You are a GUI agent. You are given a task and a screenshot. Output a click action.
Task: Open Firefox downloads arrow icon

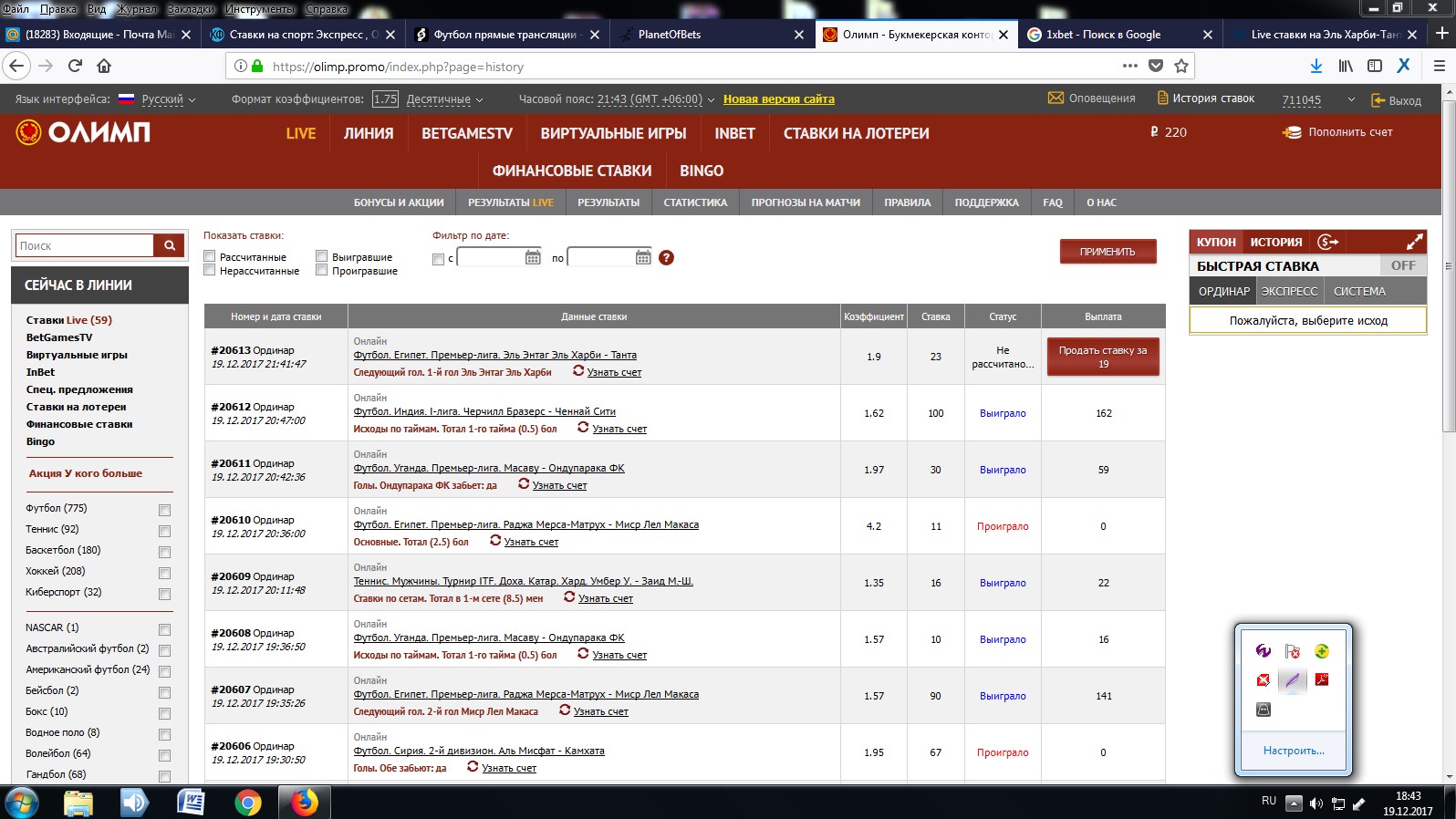(x=1316, y=66)
